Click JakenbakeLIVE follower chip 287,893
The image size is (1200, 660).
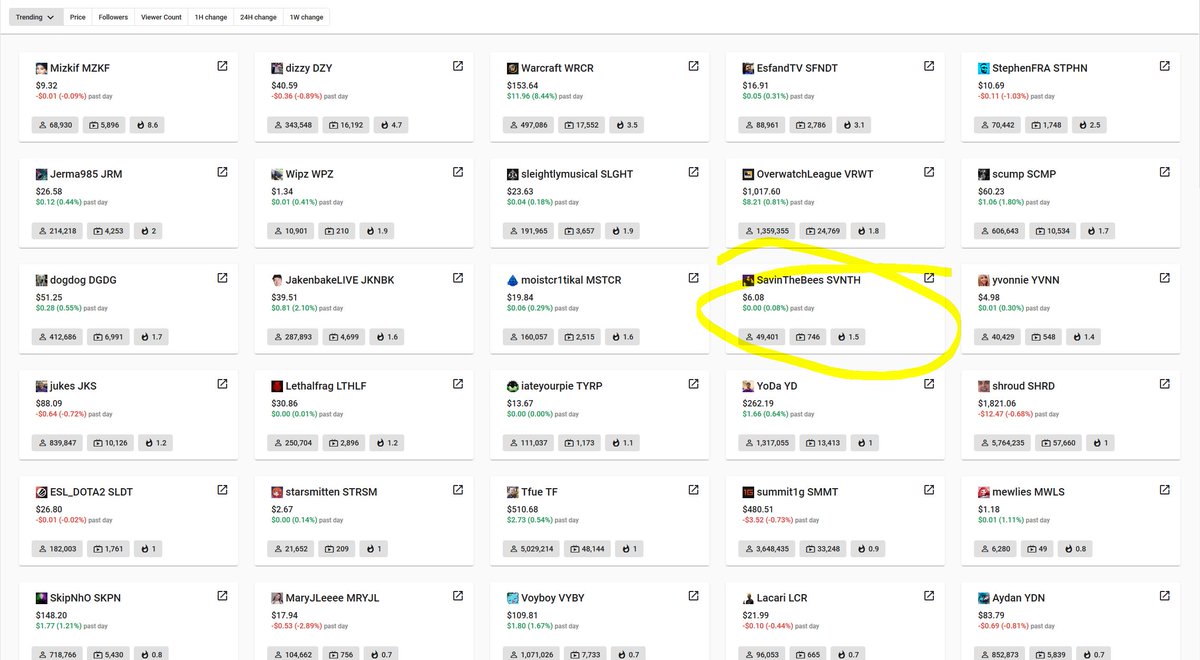tap(293, 337)
